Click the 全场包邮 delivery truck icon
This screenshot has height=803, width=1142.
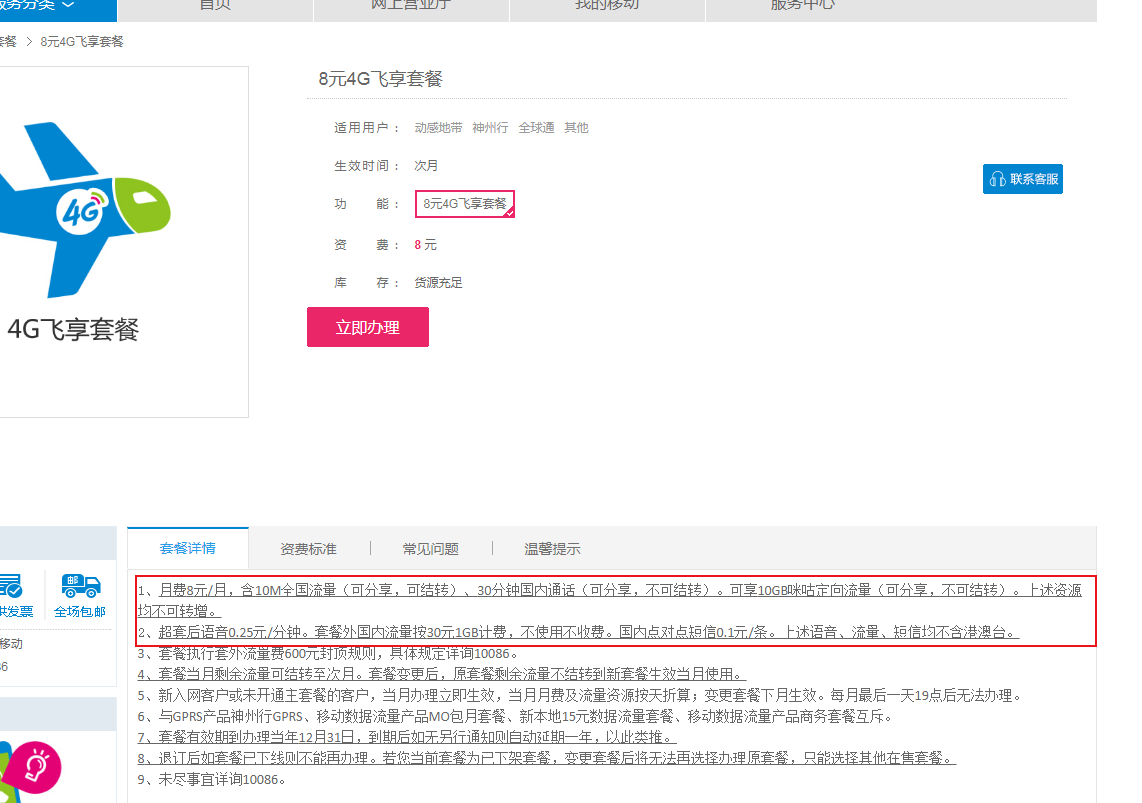click(x=79, y=585)
